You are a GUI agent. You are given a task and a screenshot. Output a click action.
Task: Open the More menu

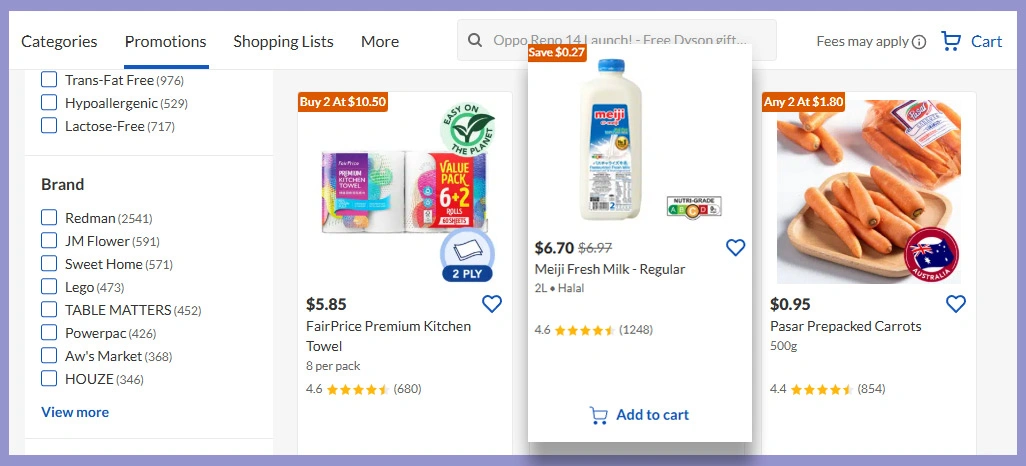380,41
